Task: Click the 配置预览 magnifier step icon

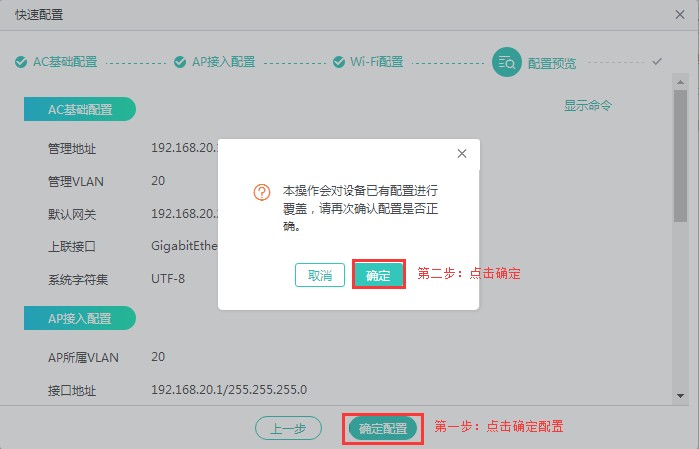Action: click(506, 62)
